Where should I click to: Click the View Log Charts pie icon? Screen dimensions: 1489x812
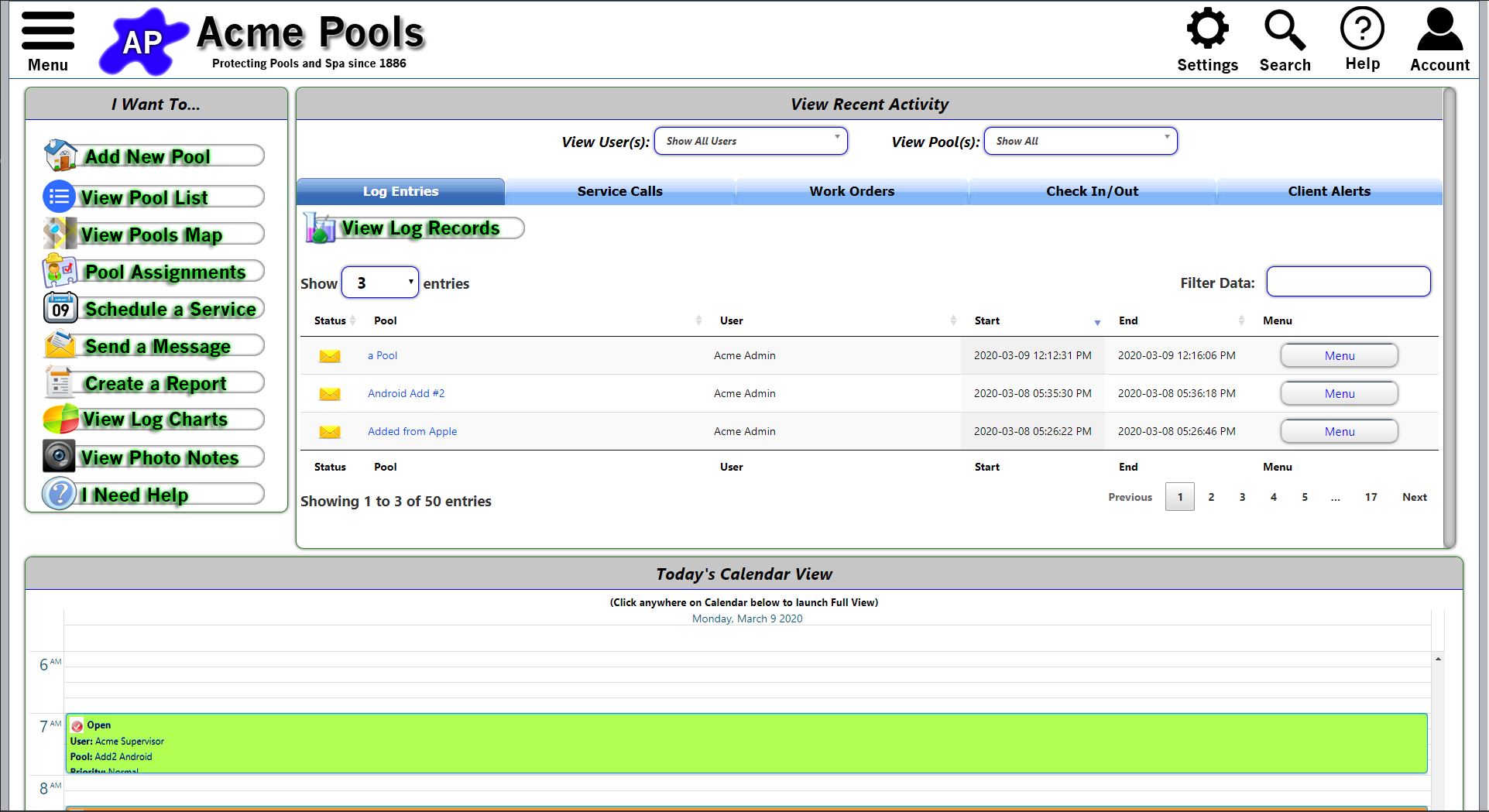[x=60, y=419]
